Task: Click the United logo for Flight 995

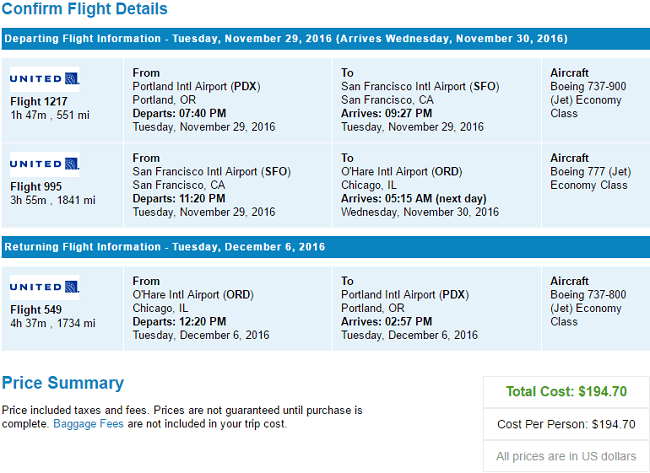Action: click(44, 164)
